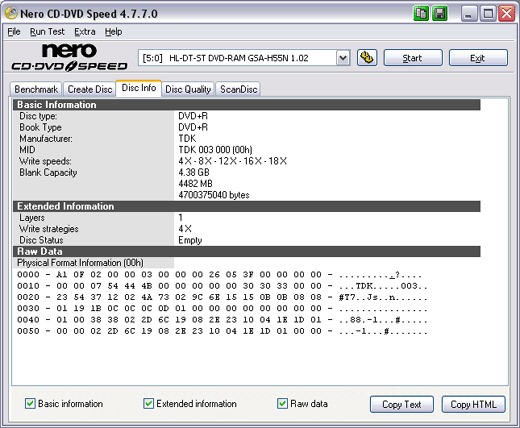Uncheck the Basic information checkbox
This screenshot has width=520, height=428.
coord(30,404)
